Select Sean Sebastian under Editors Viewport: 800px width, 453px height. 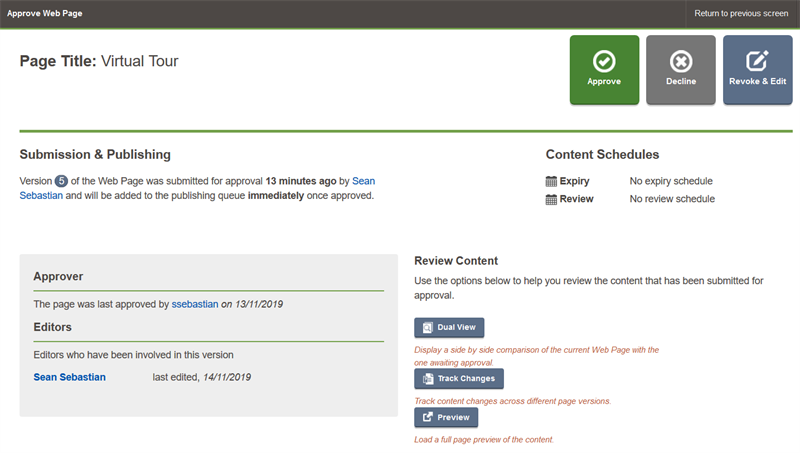[x=69, y=377]
